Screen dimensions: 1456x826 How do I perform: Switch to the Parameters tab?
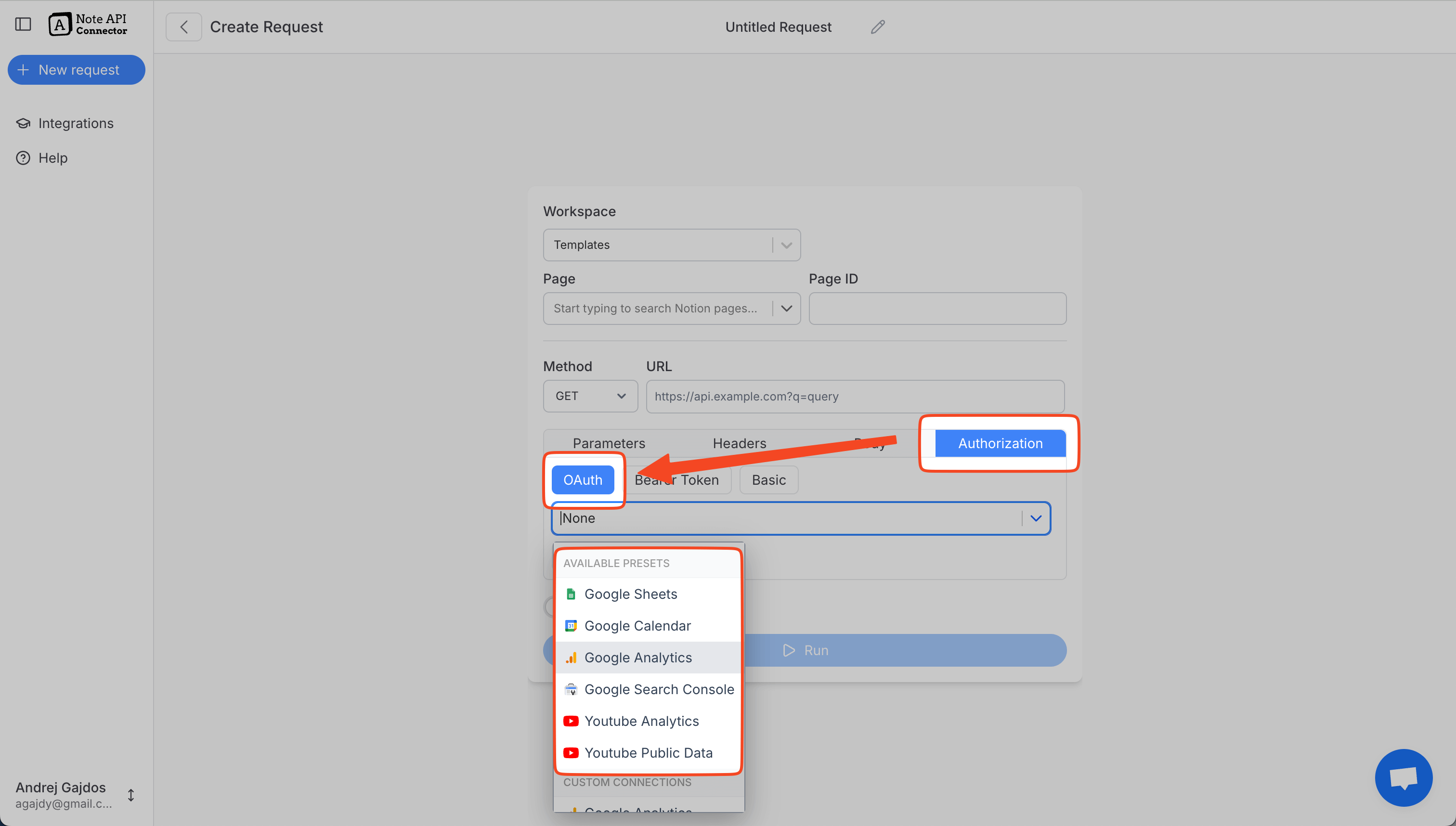point(609,443)
